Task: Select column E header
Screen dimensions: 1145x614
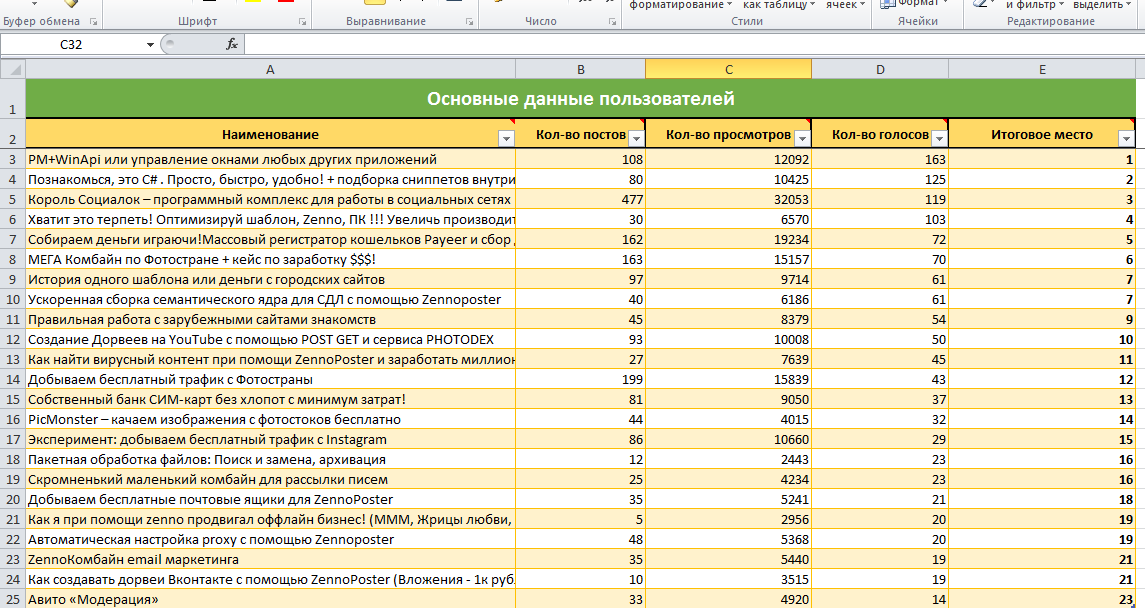Action: 1042,69
